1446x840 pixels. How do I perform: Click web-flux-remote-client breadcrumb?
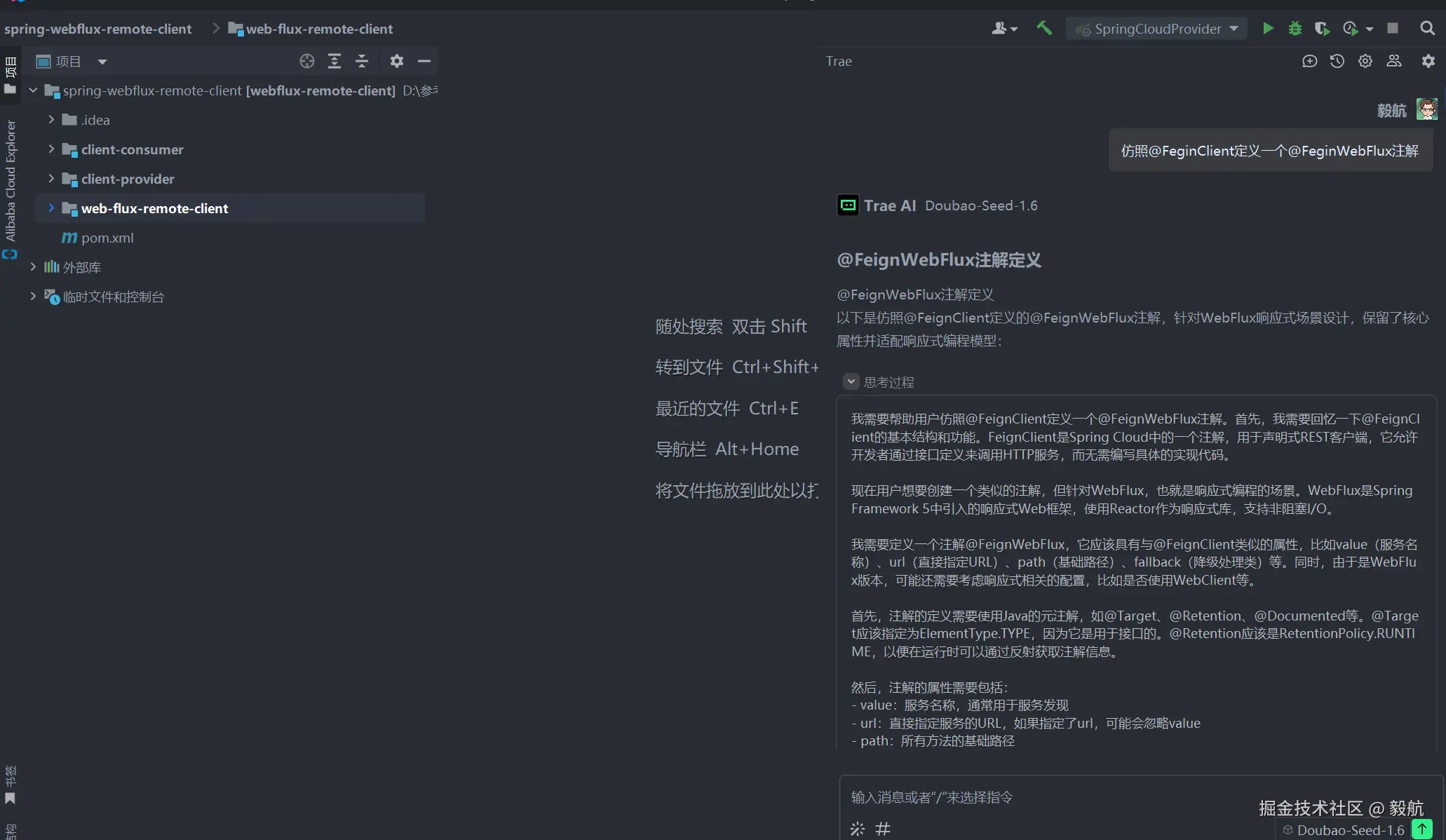318,29
